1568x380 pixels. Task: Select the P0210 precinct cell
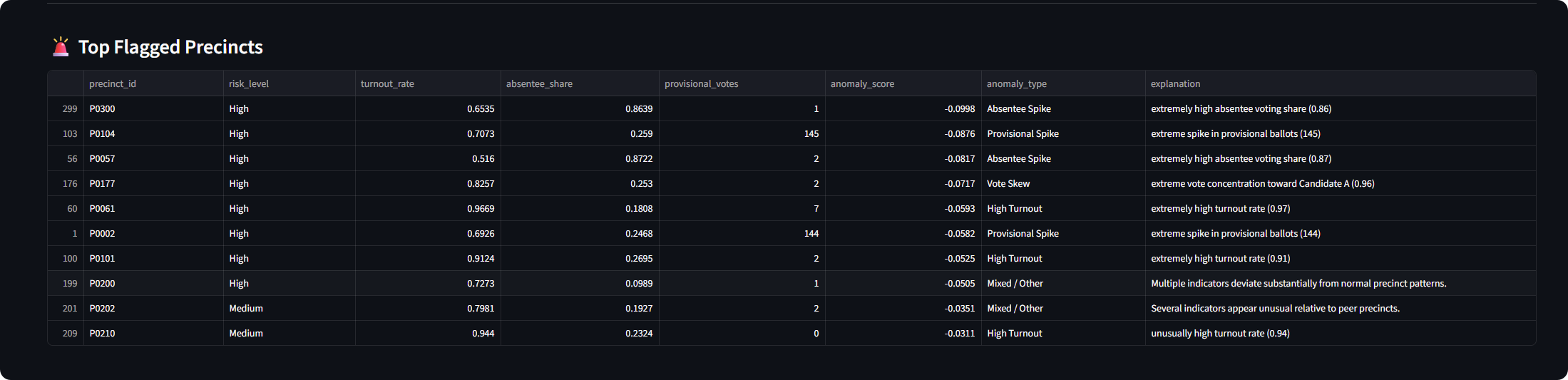click(x=103, y=334)
